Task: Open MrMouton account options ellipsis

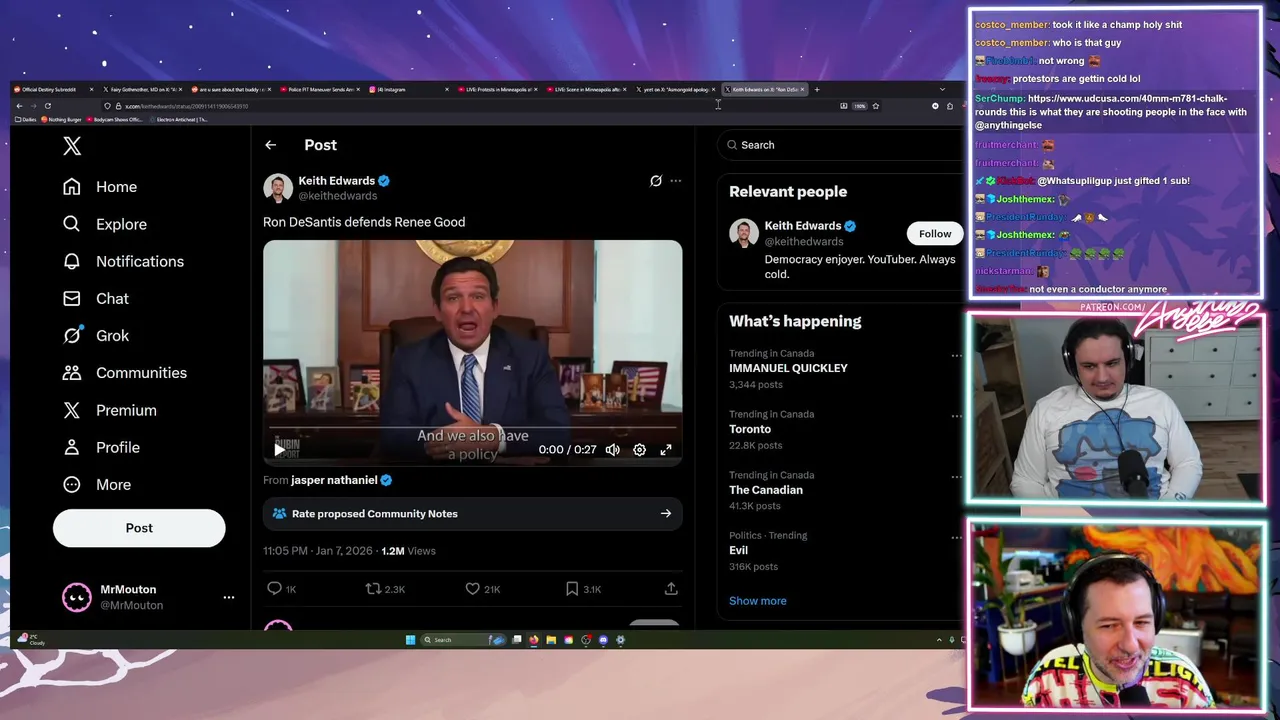Action: tap(229, 597)
